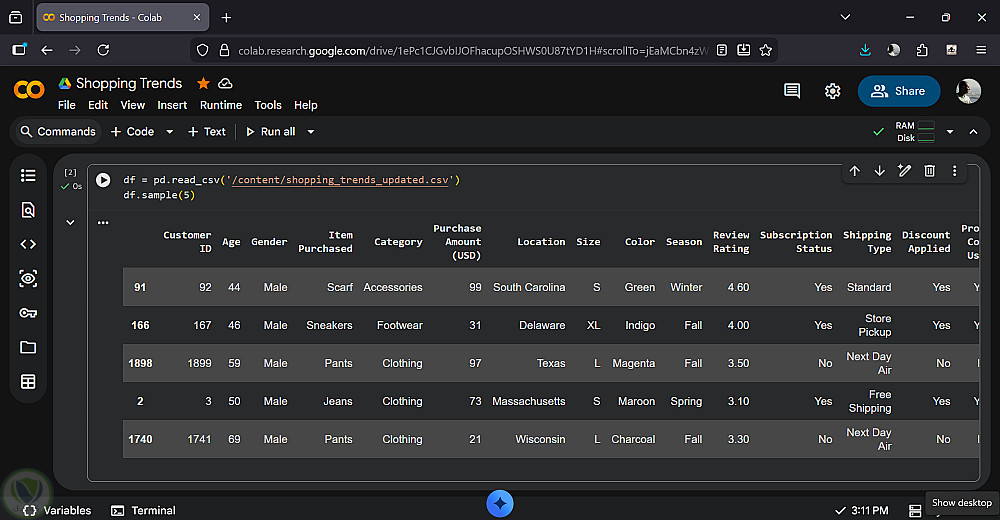The width and height of the screenshot is (1000, 520).
Task: Open the Table of contents sidebar icon
Action: (x=28, y=176)
